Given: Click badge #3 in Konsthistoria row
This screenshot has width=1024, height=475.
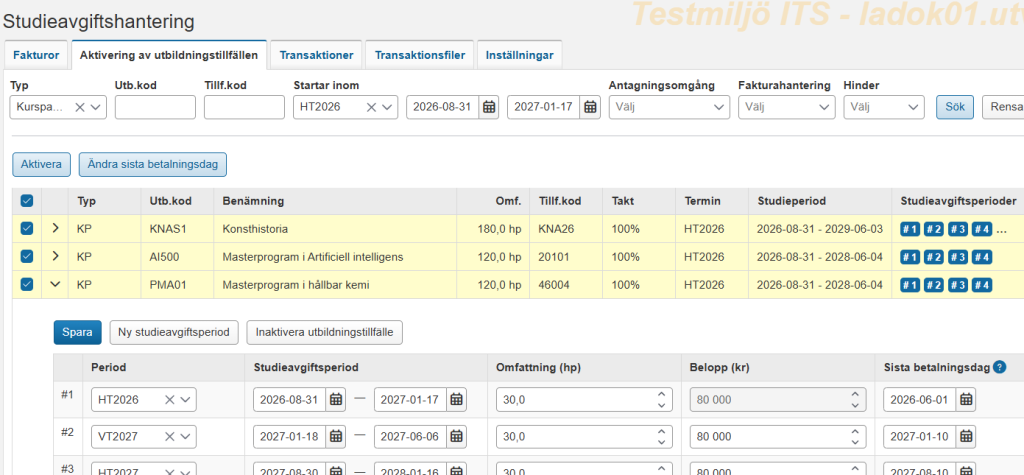Looking at the screenshot, I should pos(958,229).
